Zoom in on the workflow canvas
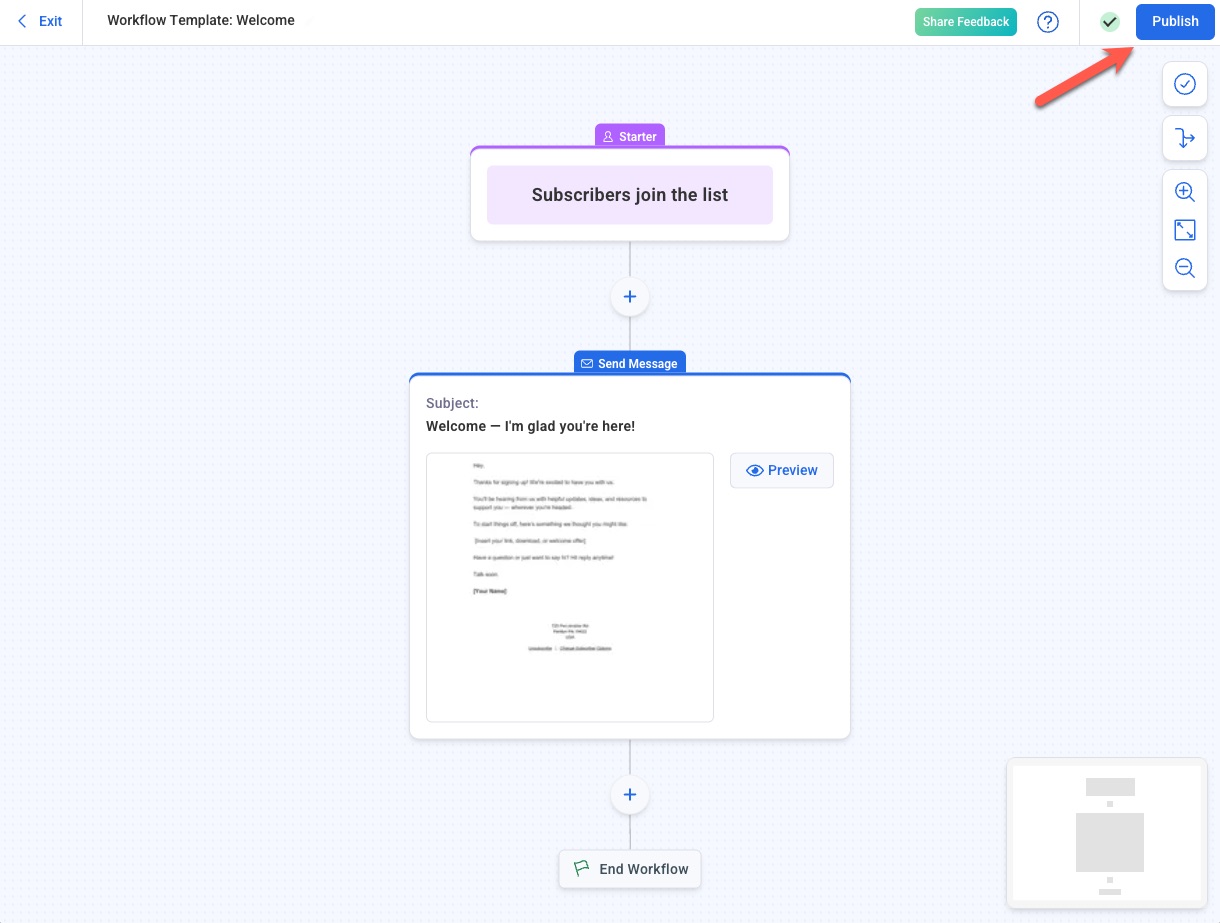Viewport: 1220px width, 923px height. coord(1184,192)
